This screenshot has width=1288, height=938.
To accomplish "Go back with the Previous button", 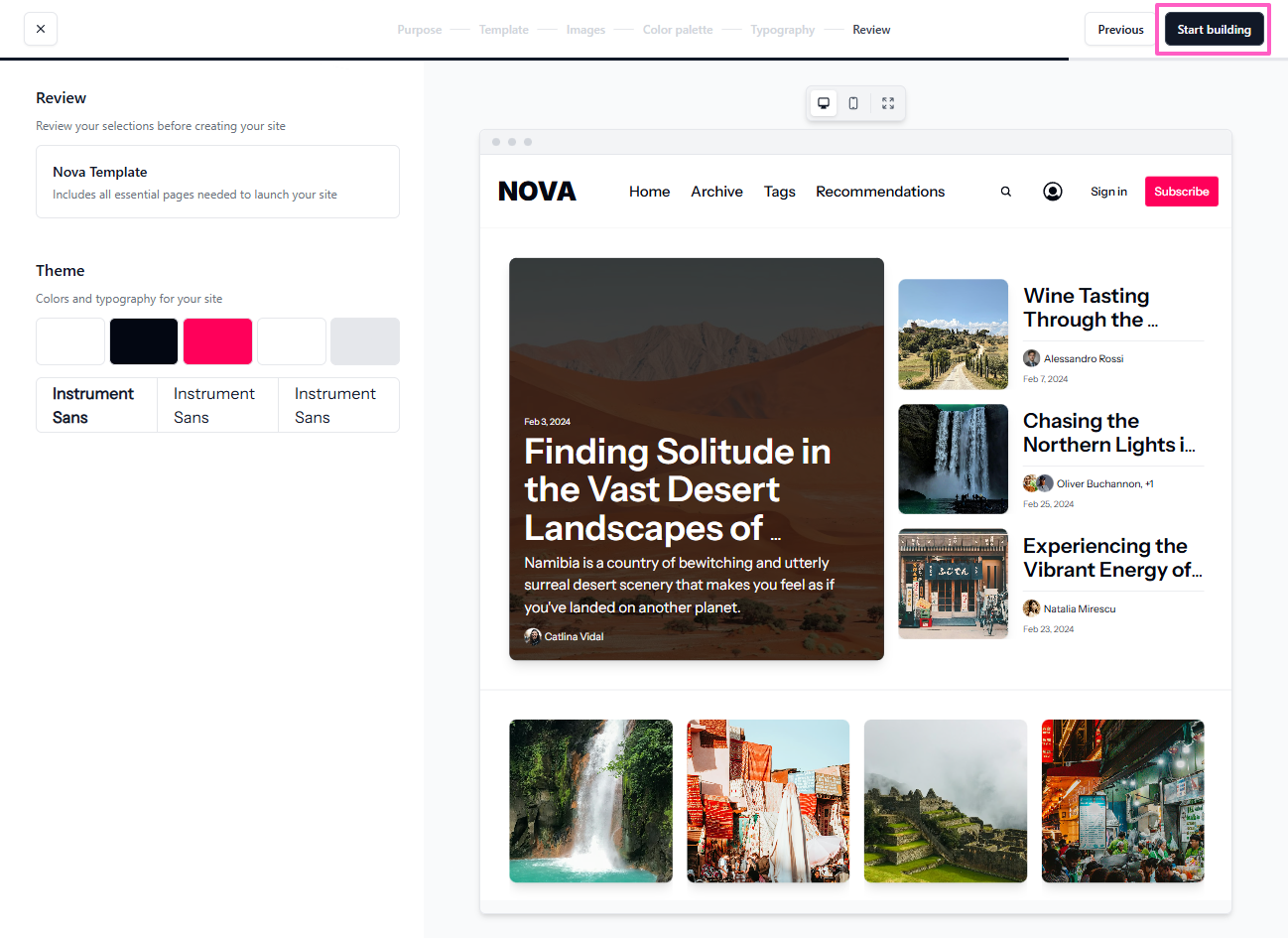I will pos(1120,30).
